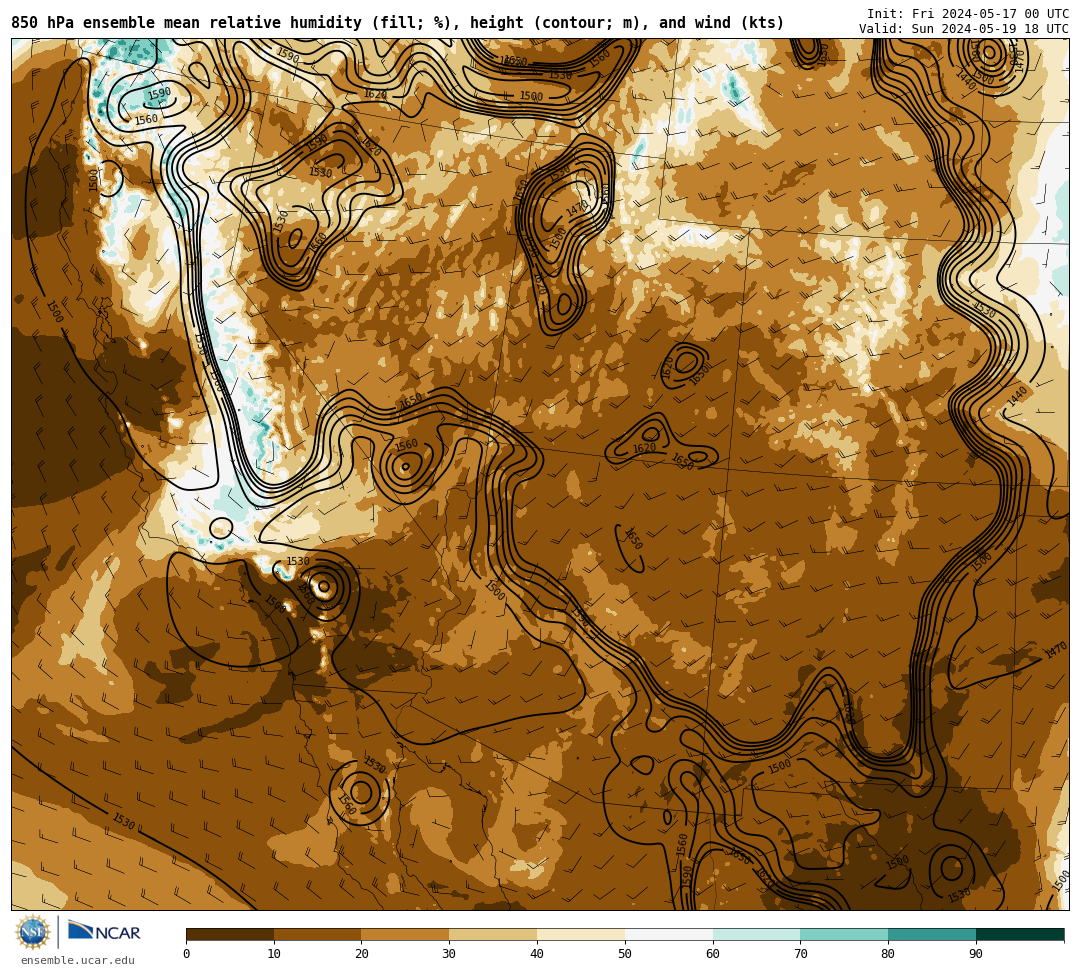Click the 0-10% darkest brown colorbar segment
This screenshot has width=1080, height=973.
coord(230,934)
